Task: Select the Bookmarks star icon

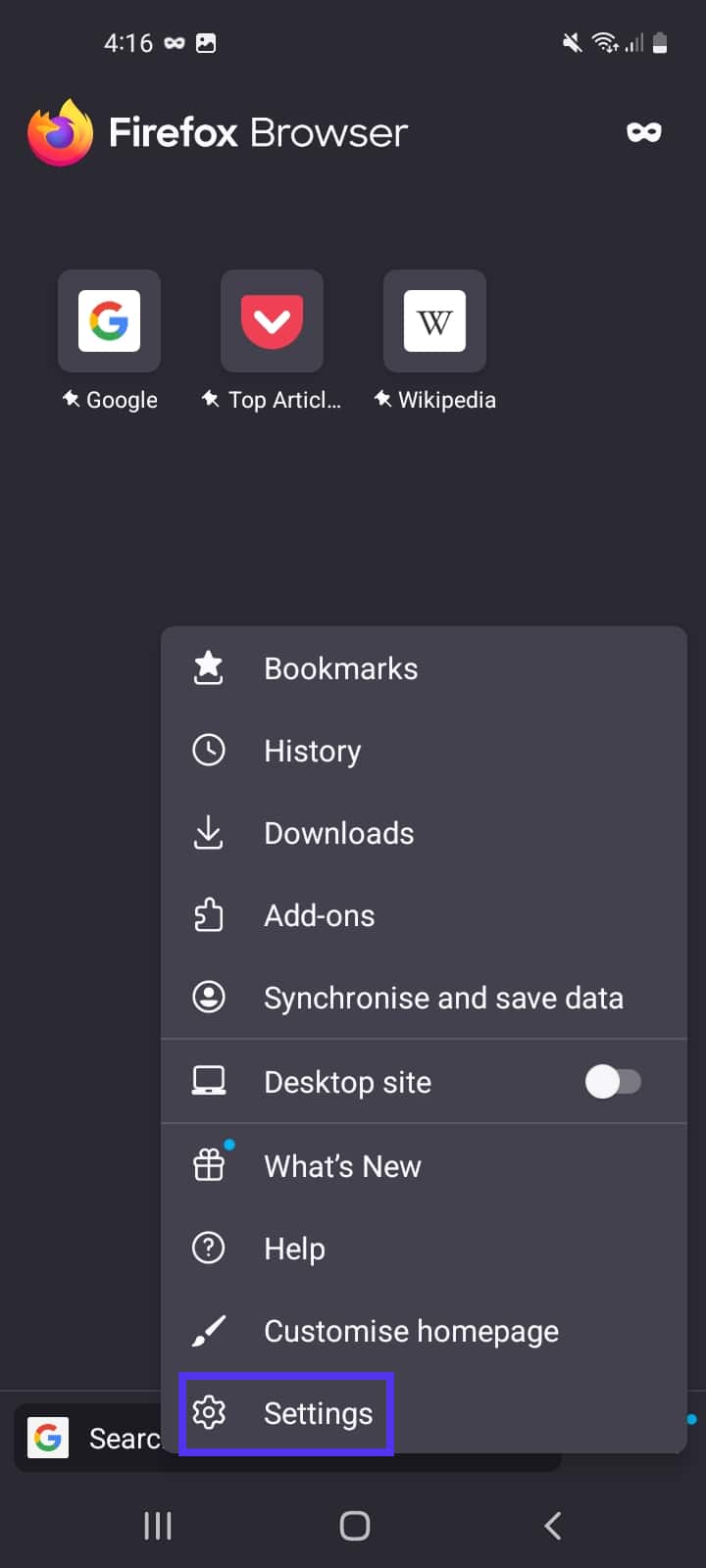Action: [209, 667]
